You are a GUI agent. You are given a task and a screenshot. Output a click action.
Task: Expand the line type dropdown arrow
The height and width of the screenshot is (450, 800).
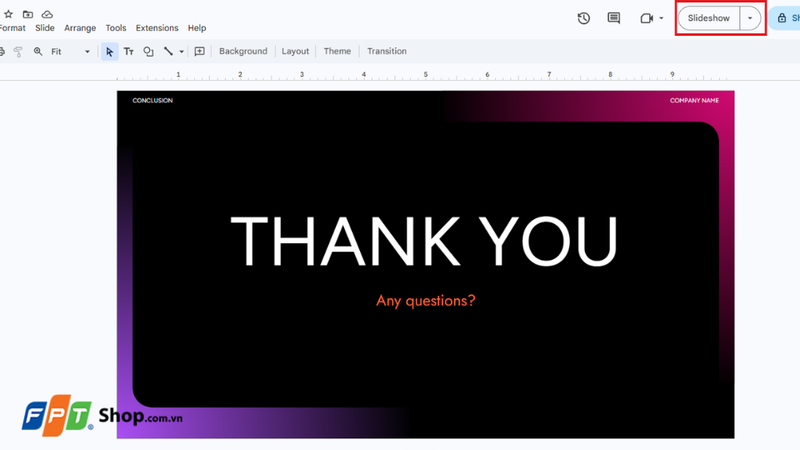[181, 52]
